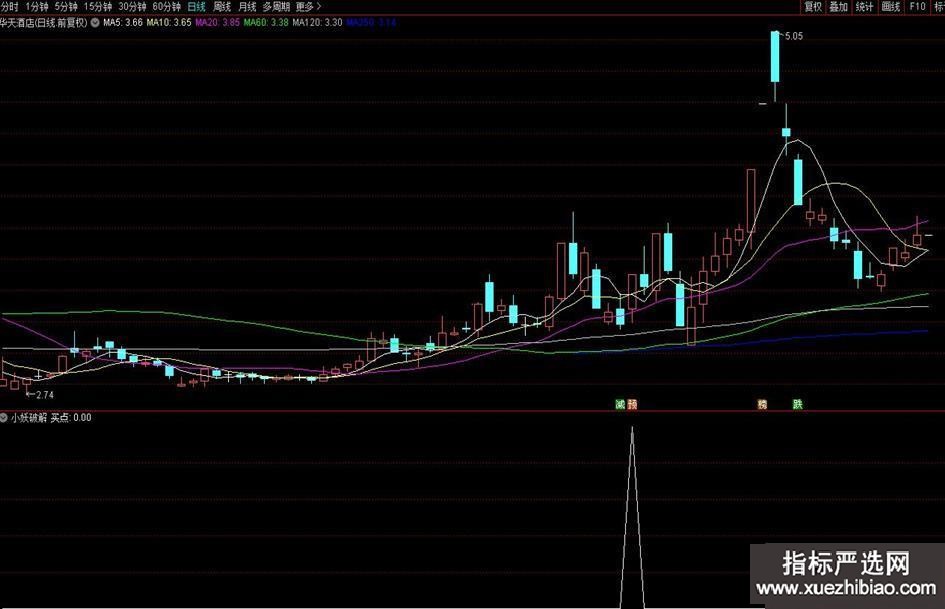945x609 pixels.
Task: Open F10 company information
Action: [x=916, y=6]
